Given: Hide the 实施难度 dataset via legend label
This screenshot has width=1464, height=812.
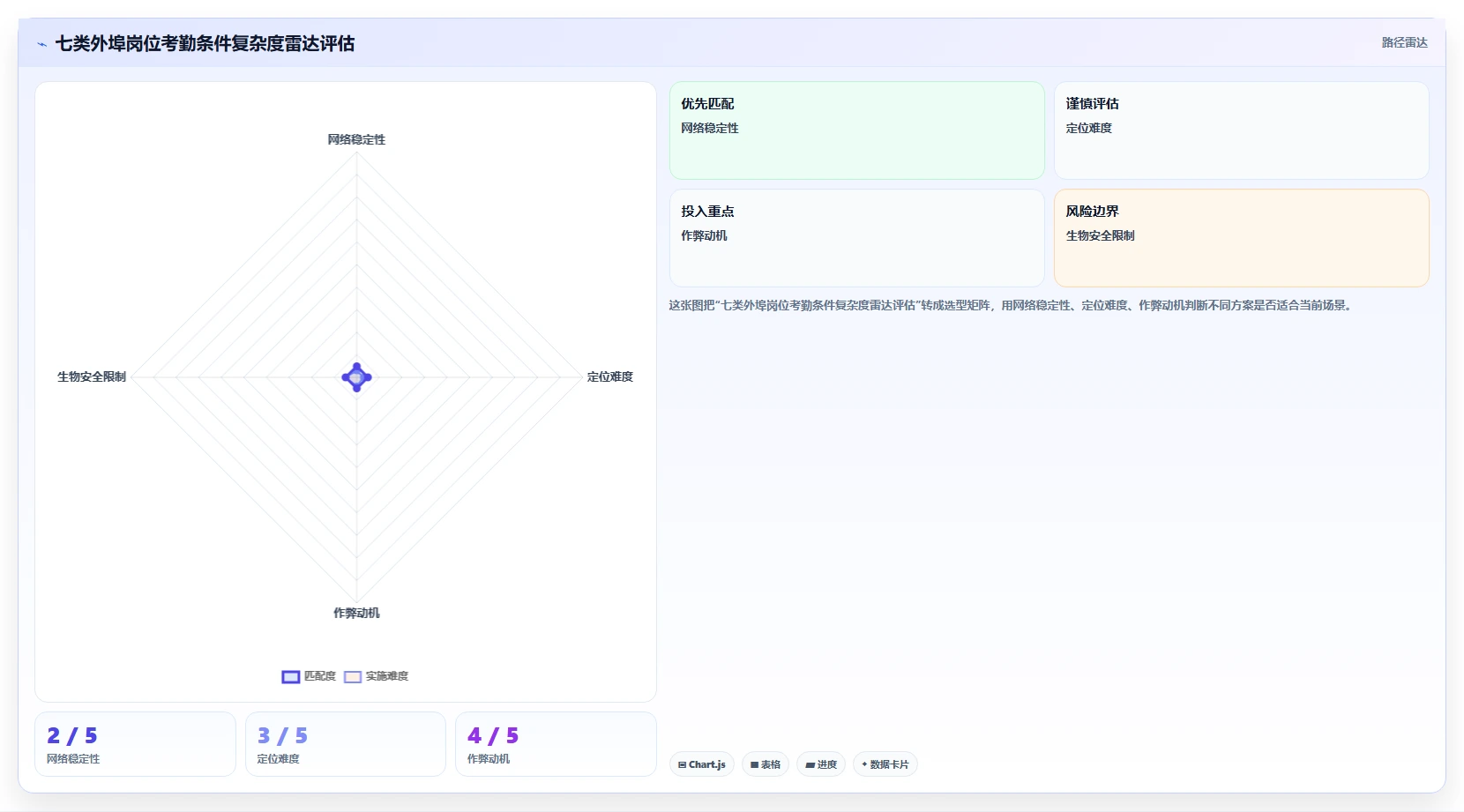Looking at the screenshot, I should point(387,676).
